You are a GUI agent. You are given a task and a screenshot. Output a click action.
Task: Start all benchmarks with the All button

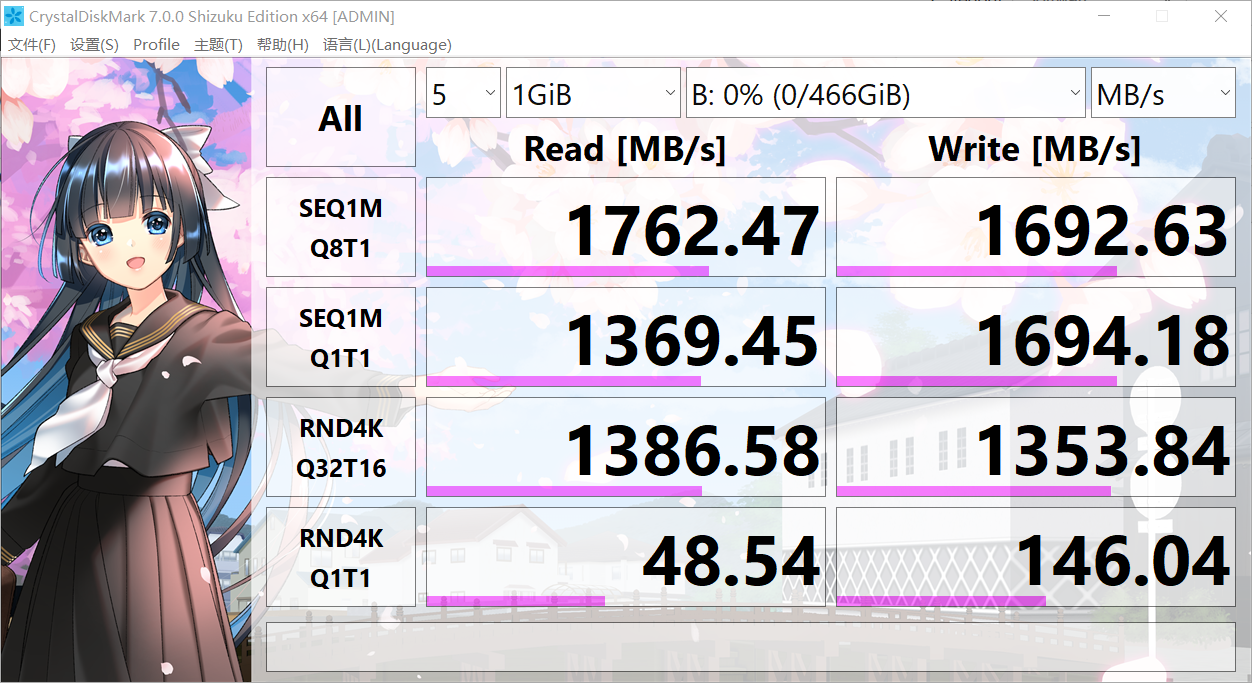click(341, 117)
